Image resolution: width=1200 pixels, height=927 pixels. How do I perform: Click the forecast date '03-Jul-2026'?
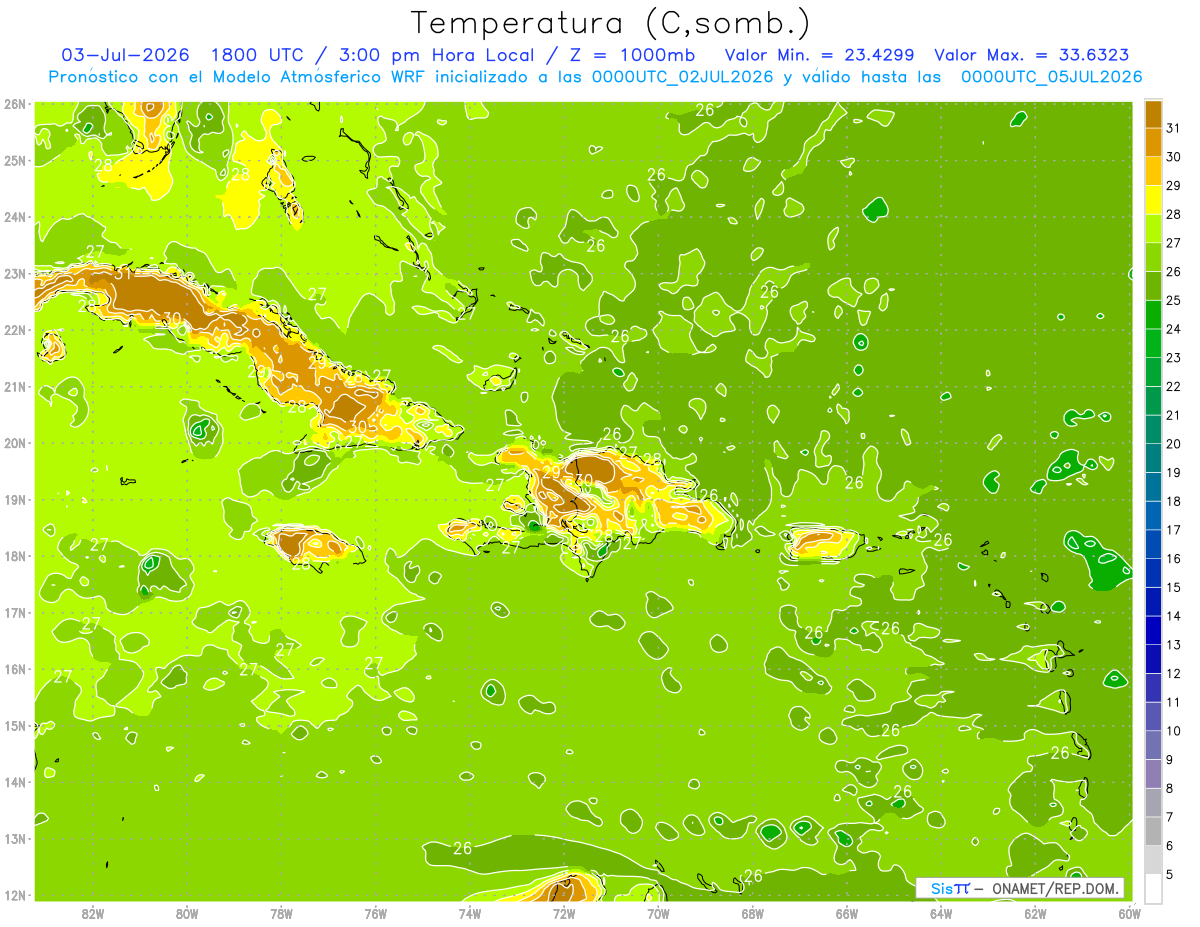(x=126, y=55)
